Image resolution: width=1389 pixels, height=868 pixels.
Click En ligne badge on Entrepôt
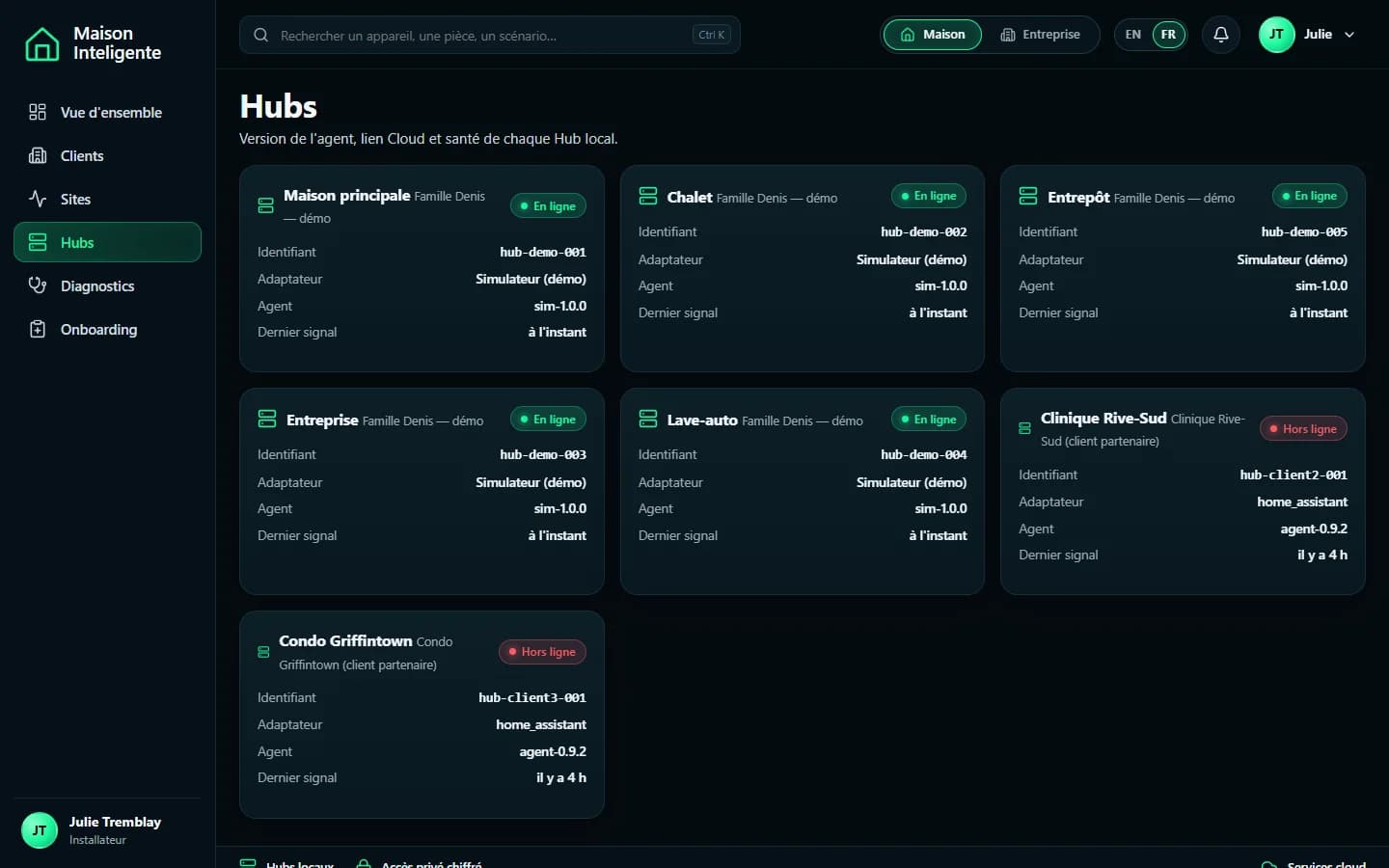(1309, 196)
